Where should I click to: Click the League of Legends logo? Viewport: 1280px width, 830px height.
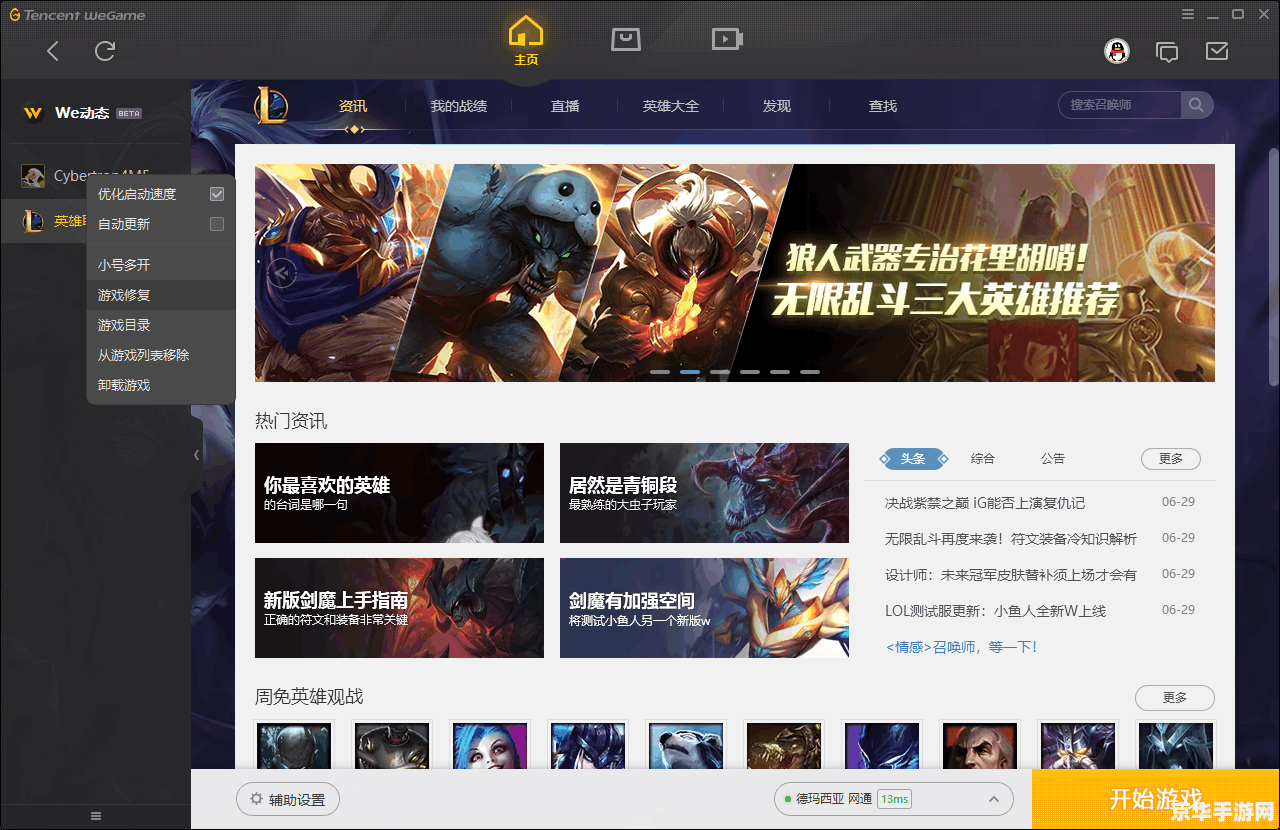point(271,106)
